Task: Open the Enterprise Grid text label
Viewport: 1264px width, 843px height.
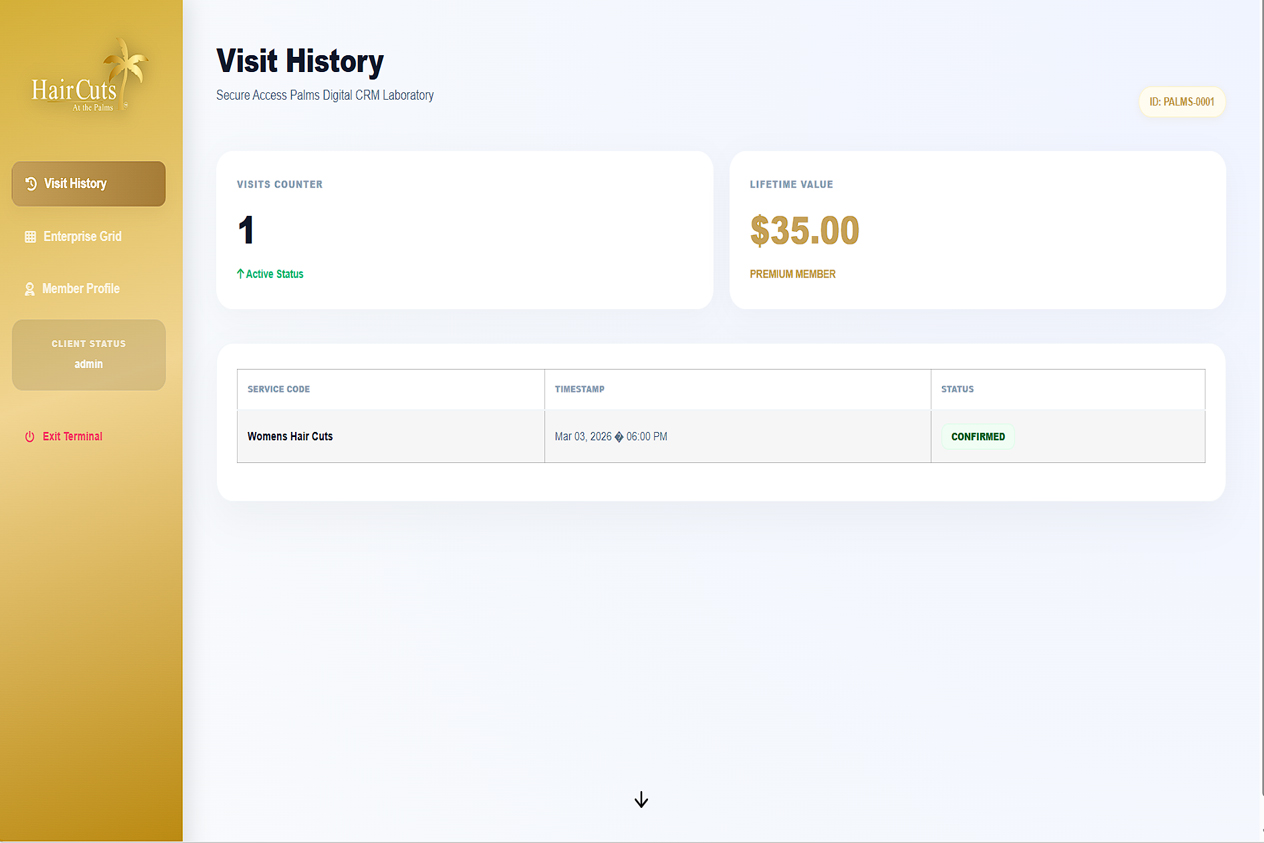Action: (82, 237)
